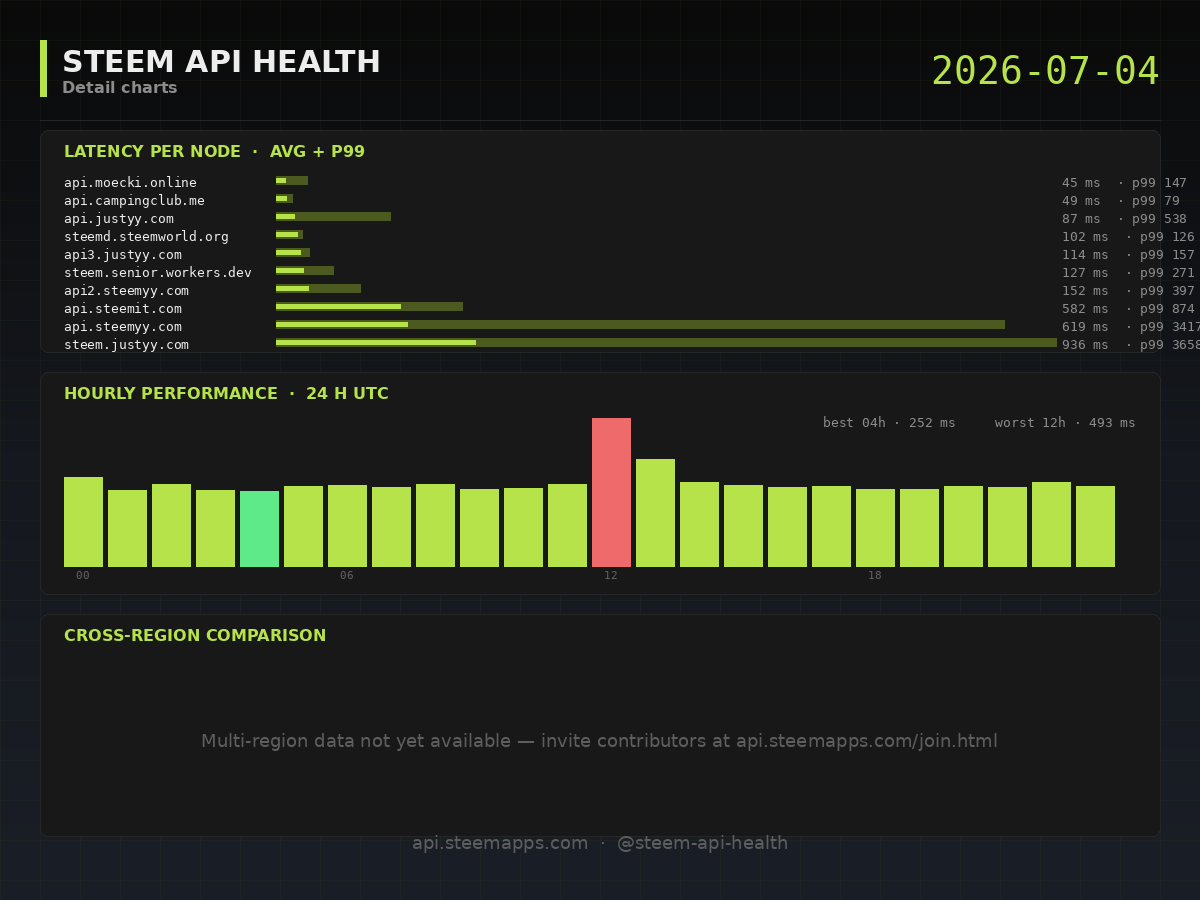Click the steemd.steemworld.org latency bar
1200x900 pixels.
pyautogui.click(x=289, y=235)
